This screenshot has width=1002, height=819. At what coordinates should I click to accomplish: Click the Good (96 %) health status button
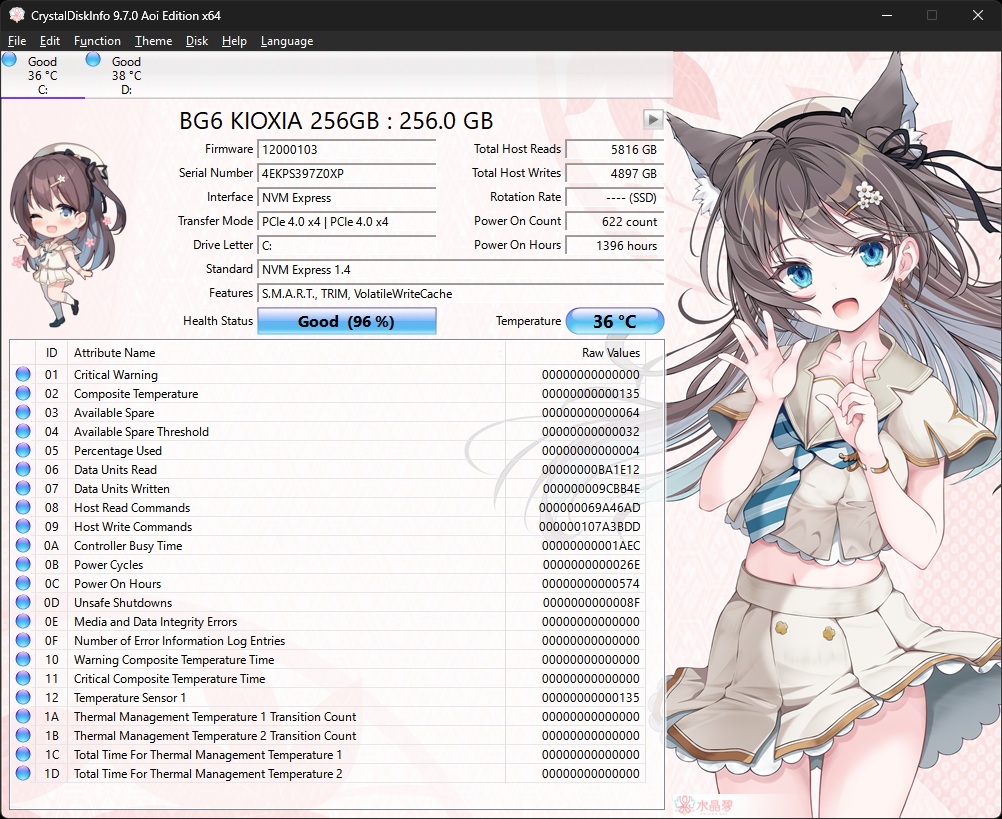click(346, 322)
